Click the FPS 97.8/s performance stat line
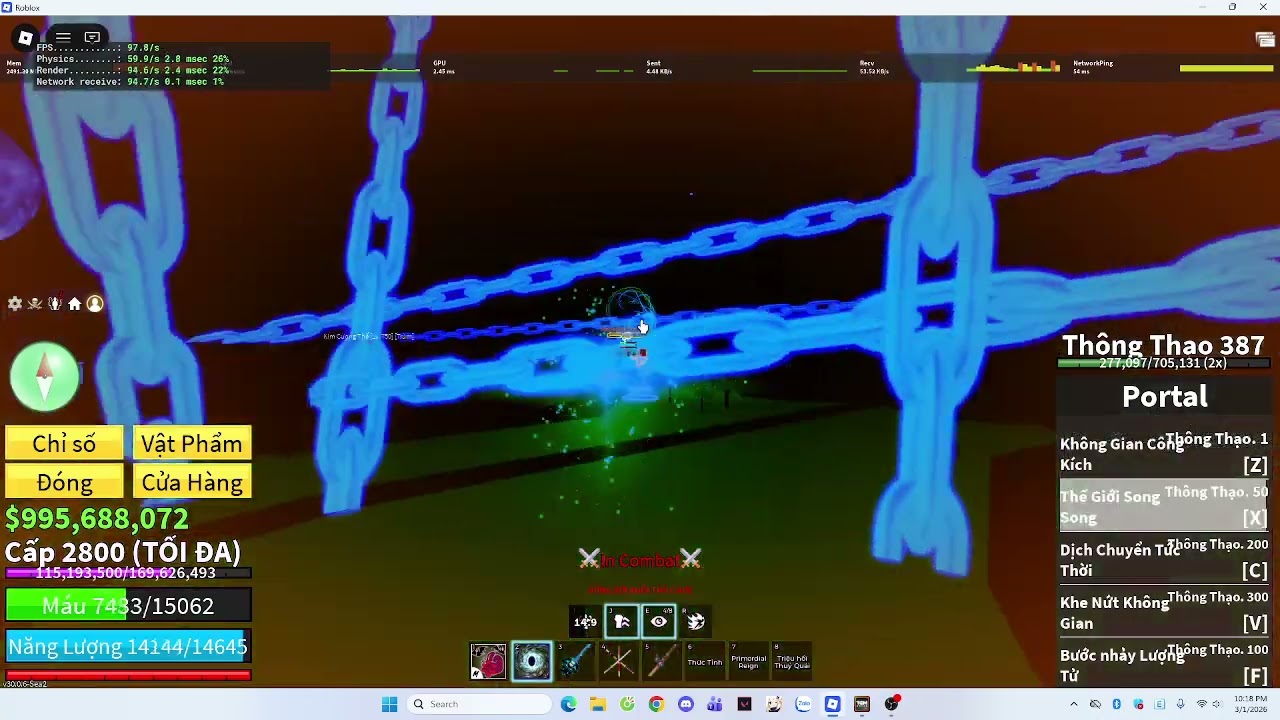This screenshot has width=1280, height=720. [x=98, y=48]
